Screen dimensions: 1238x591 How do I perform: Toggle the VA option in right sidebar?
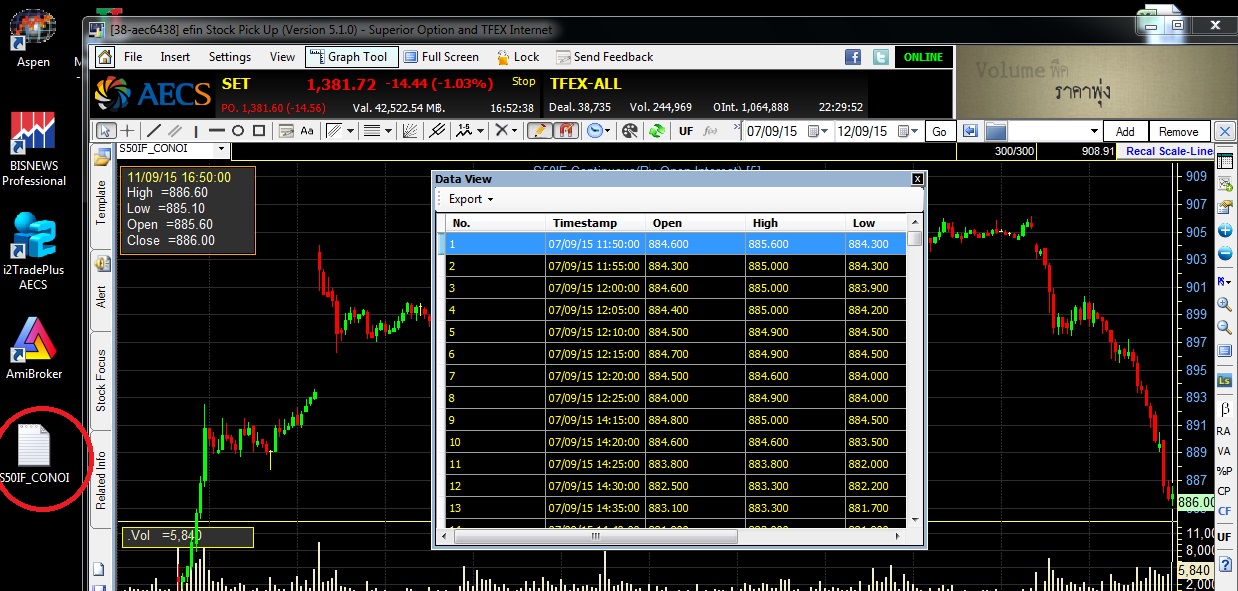point(1224,451)
